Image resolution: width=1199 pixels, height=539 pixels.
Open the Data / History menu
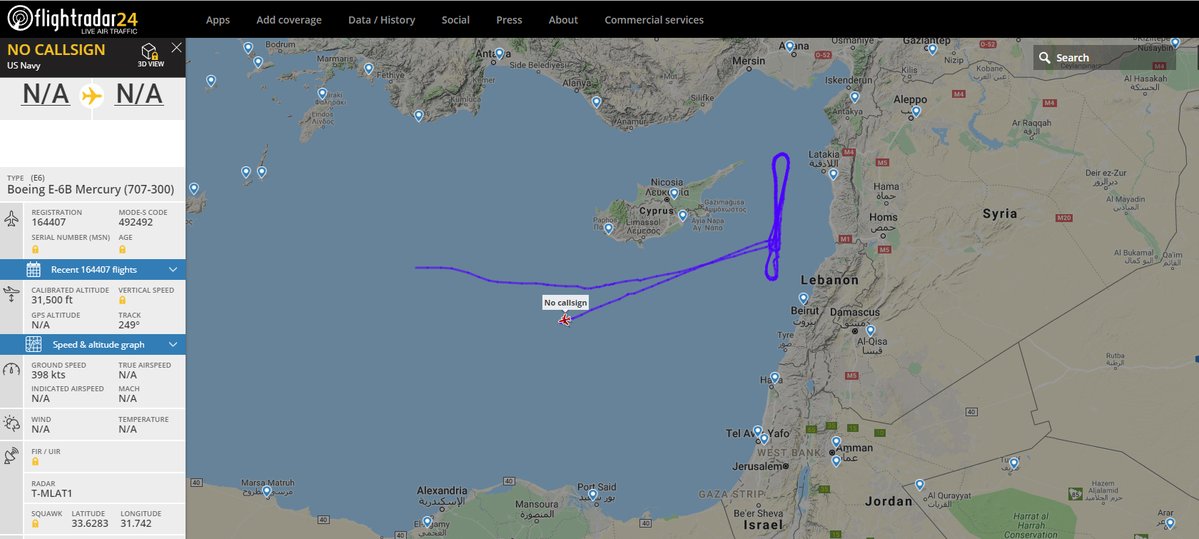click(382, 20)
